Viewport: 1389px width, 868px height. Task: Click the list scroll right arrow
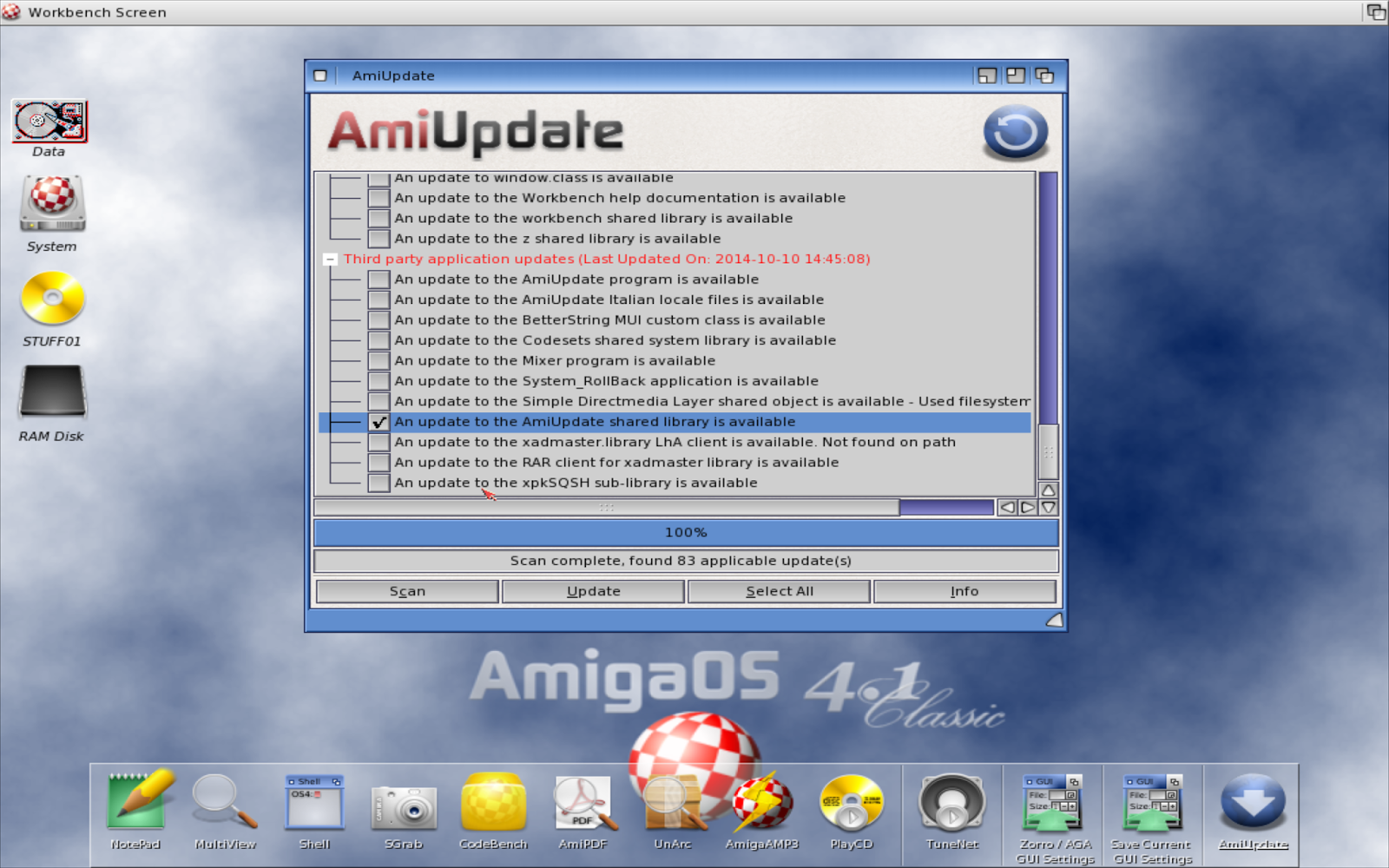pos(1028,508)
